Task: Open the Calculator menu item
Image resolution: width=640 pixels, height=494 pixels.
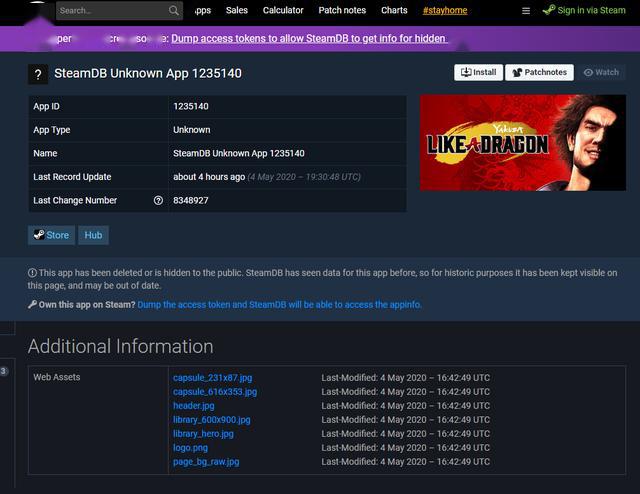Action: point(283,10)
